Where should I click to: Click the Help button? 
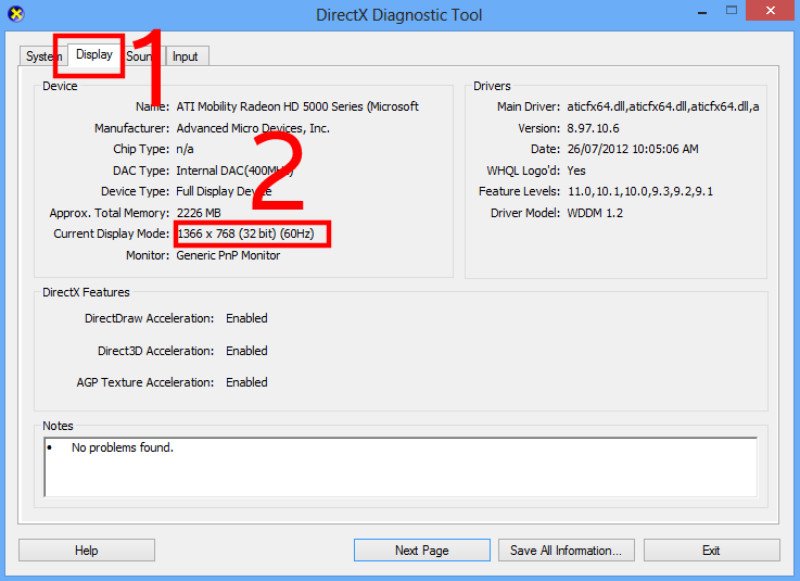(85, 549)
